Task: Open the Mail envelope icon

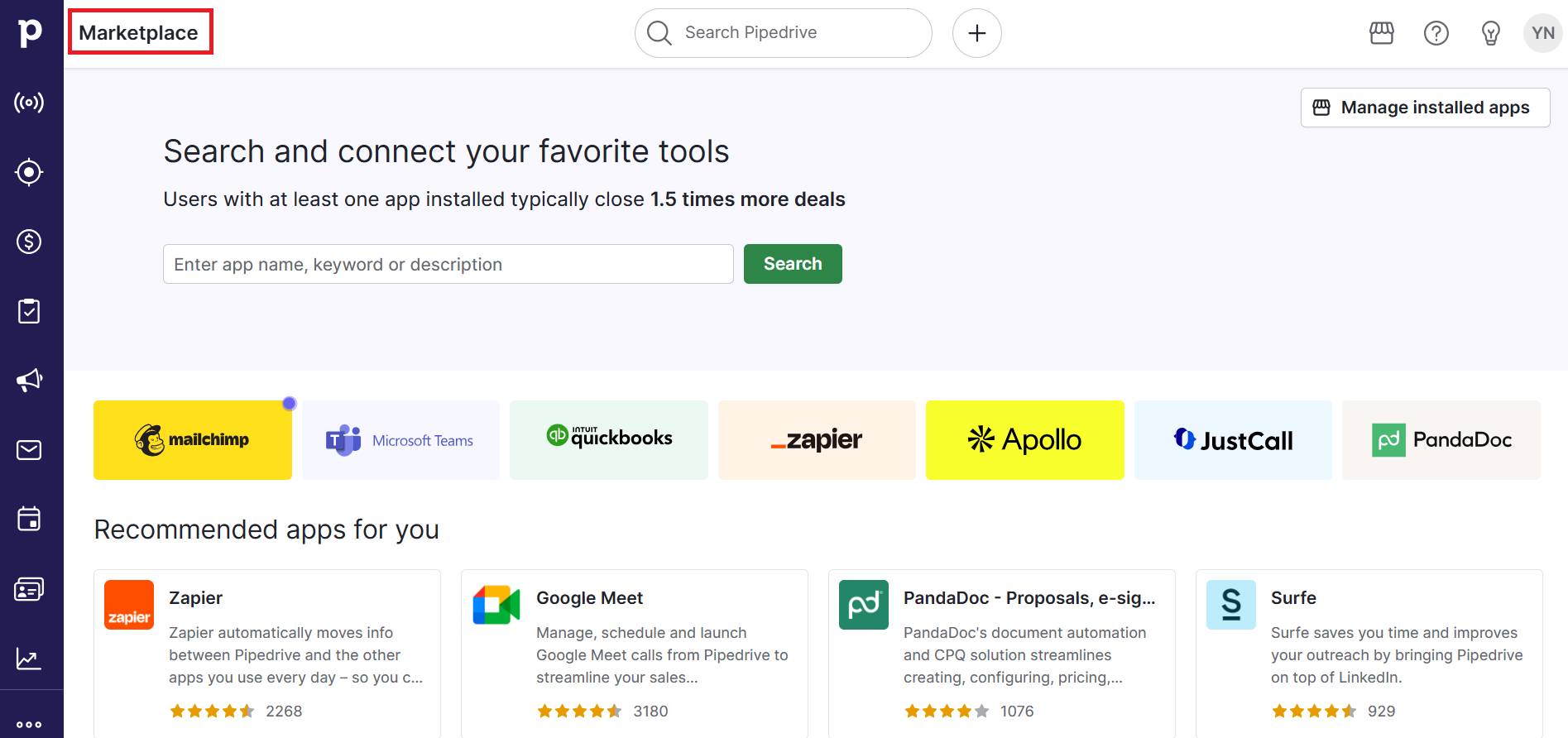Action: click(x=29, y=450)
